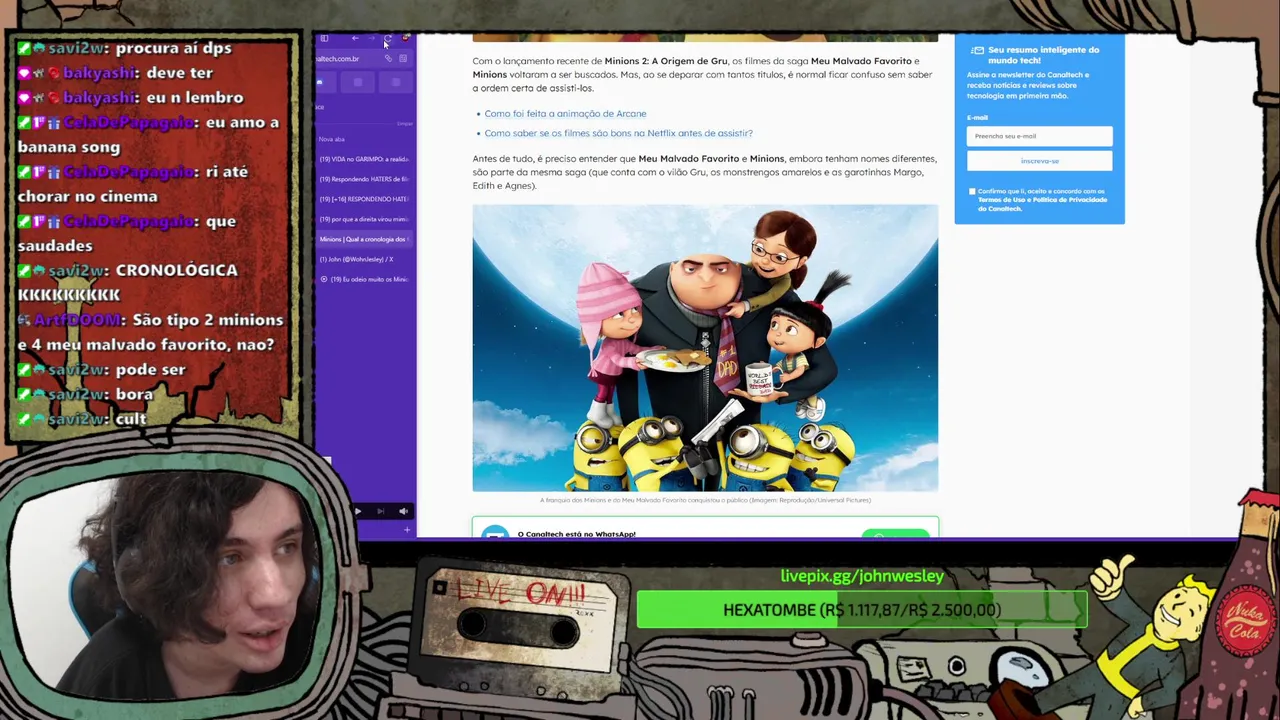The height and width of the screenshot is (720, 1280).
Task: Mute audio using the sidebar speaker icon
Action: point(403,511)
